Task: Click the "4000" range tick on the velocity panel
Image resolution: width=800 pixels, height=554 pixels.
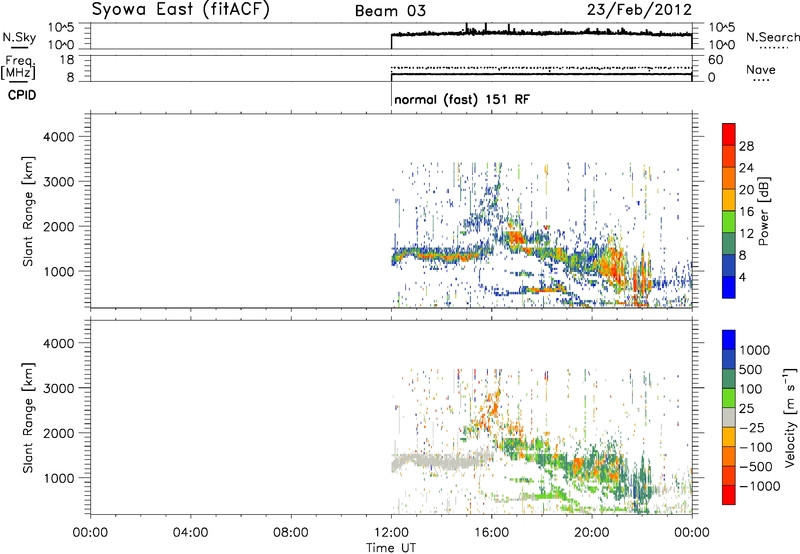Action: pyautogui.click(x=59, y=343)
